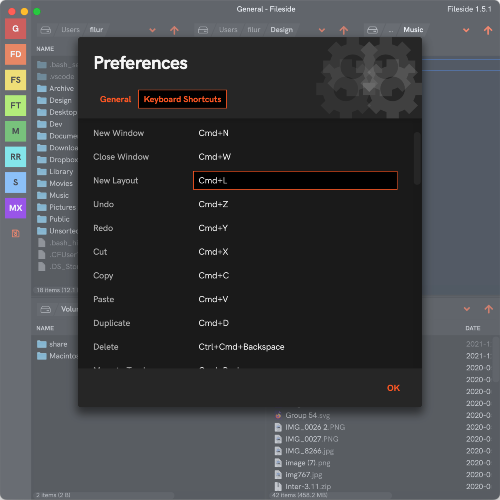Sort by NAME column in filur pane
The height and width of the screenshot is (500, 500).
click(45, 49)
